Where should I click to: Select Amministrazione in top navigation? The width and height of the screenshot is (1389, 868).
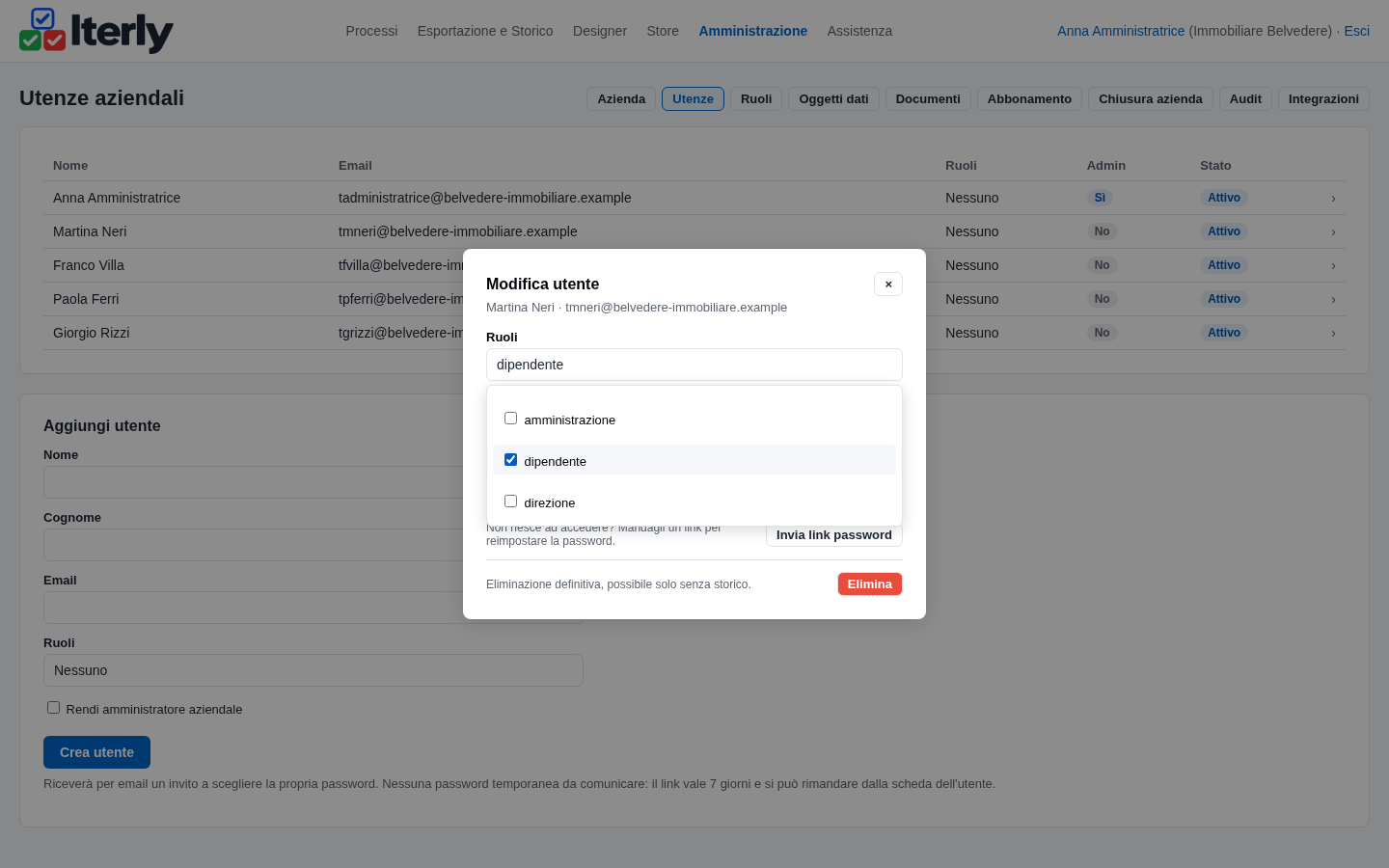tap(753, 31)
